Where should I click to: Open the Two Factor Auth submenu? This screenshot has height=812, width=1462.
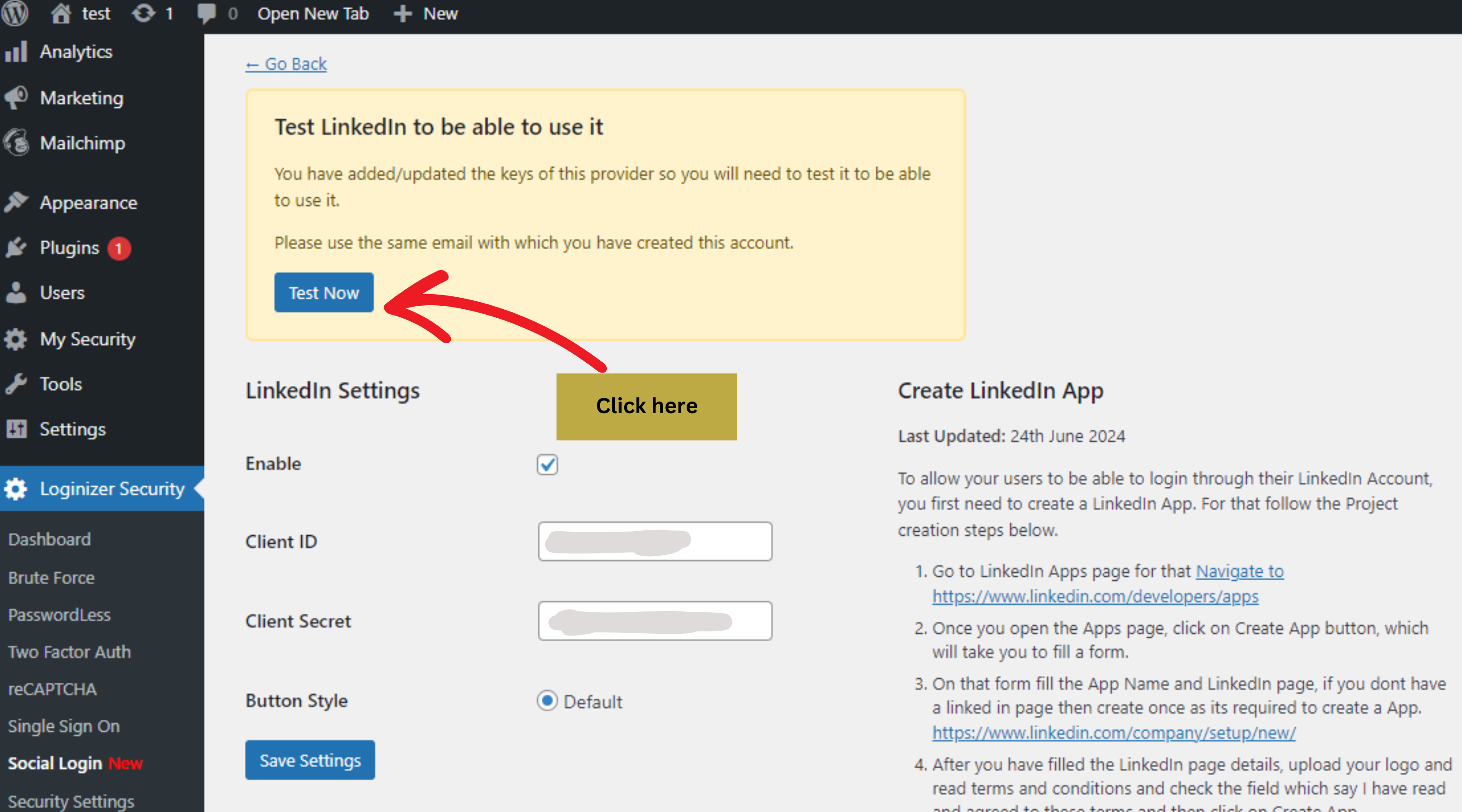click(69, 652)
